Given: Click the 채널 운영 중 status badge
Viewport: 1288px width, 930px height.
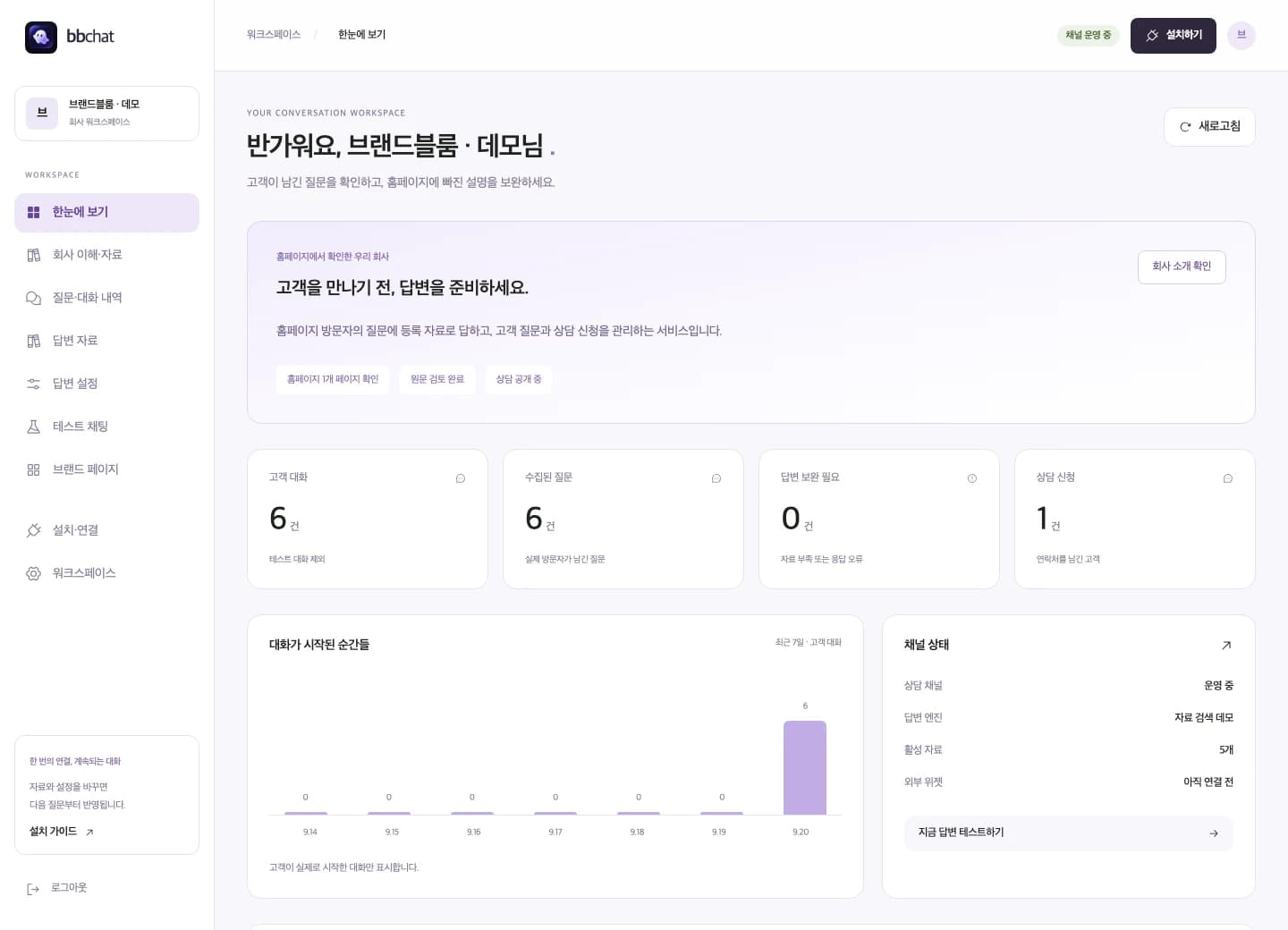Looking at the screenshot, I should (x=1088, y=36).
